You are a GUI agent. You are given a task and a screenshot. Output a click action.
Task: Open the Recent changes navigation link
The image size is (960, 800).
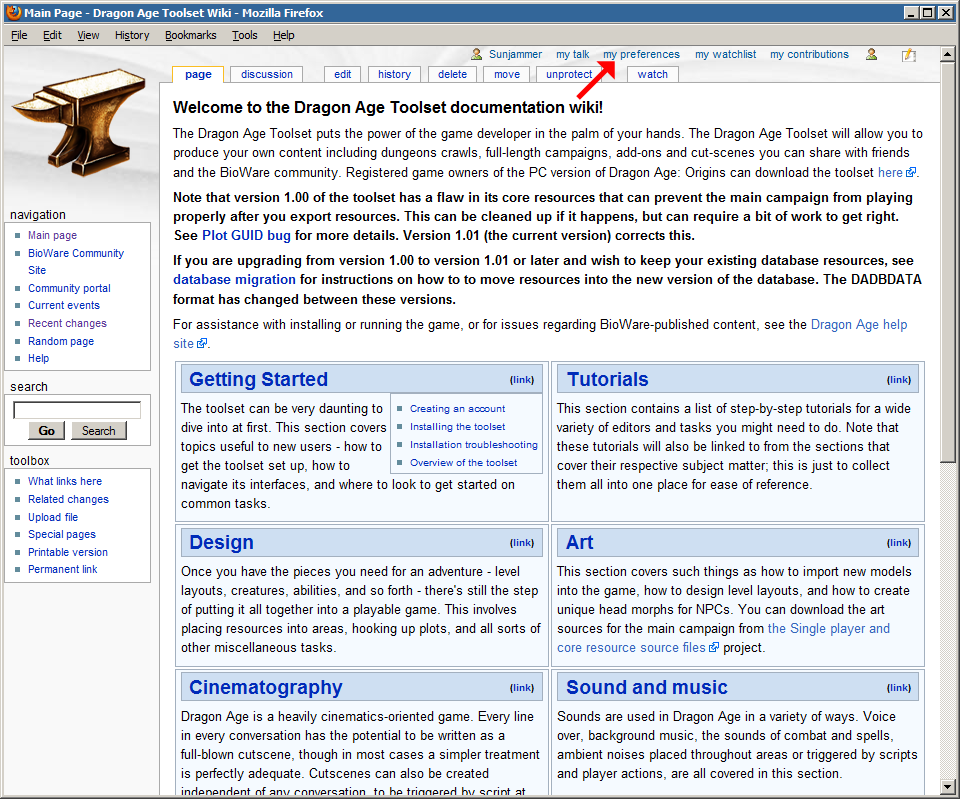point(67,323)
